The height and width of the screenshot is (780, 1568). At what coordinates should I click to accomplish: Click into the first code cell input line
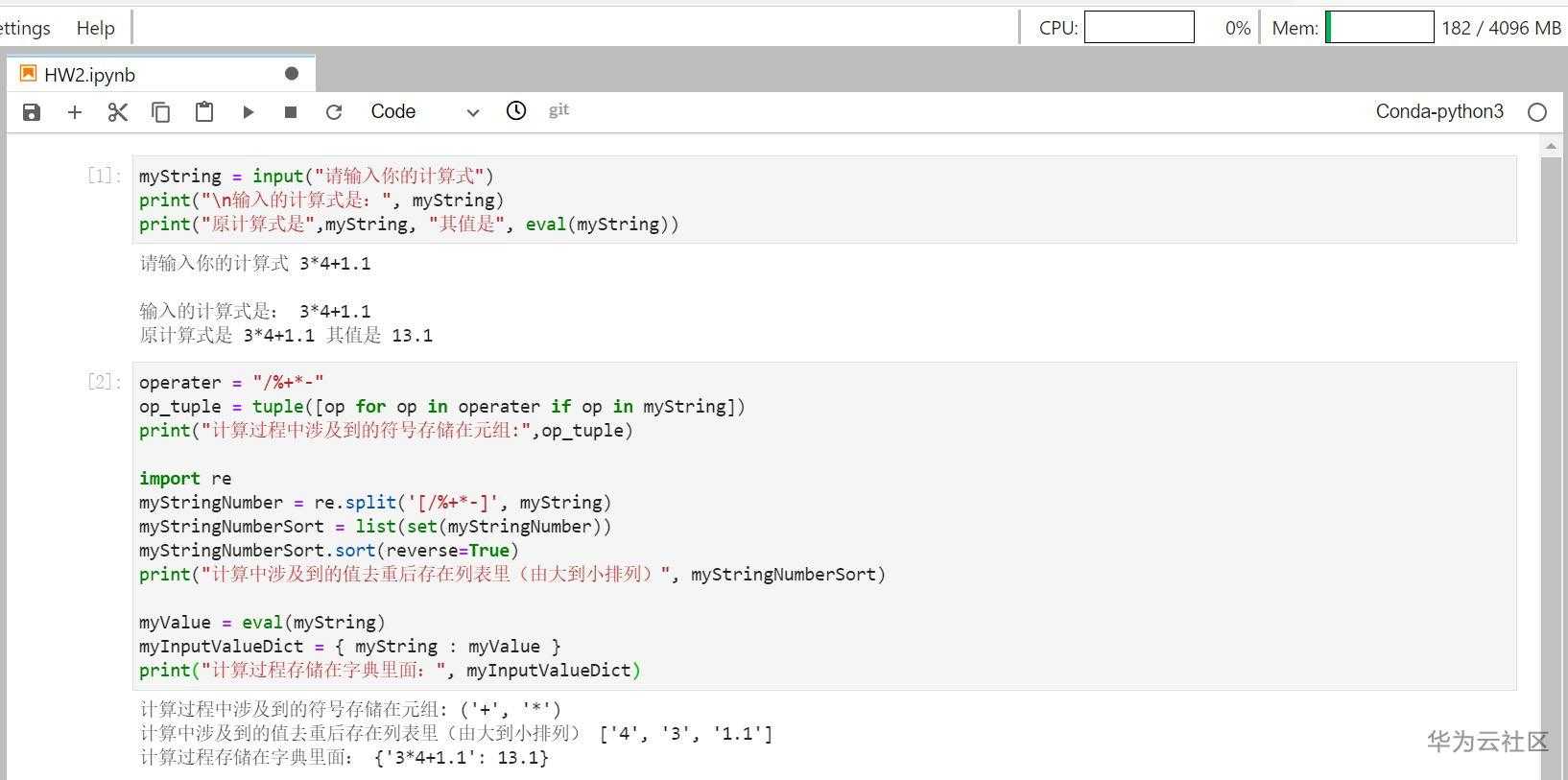click(317, 176)
